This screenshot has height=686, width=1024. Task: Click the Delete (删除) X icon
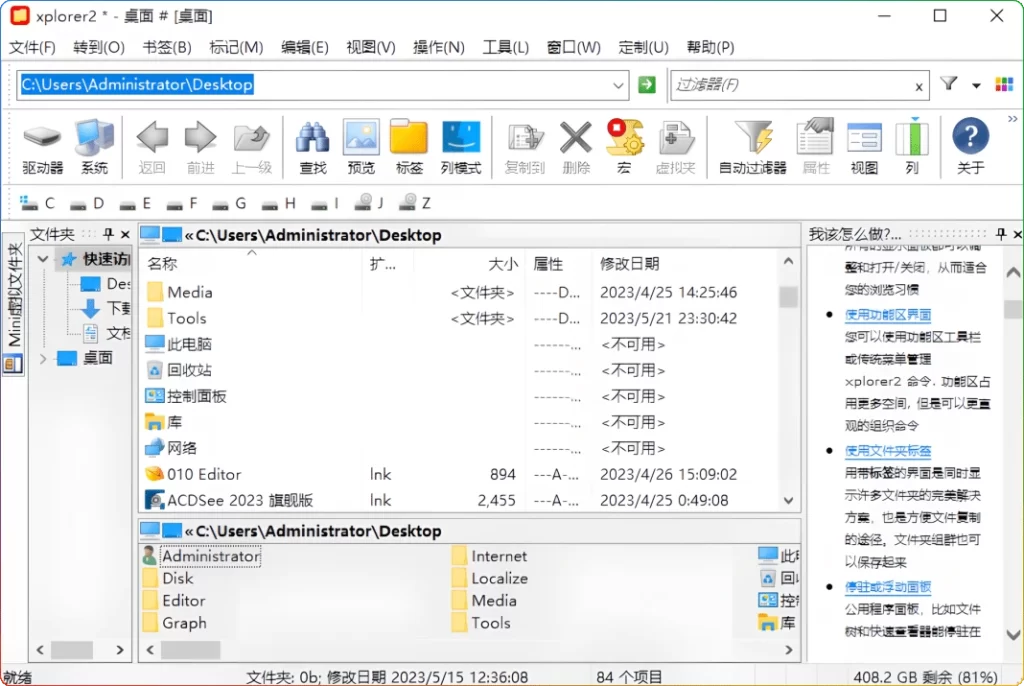(576, 147)
